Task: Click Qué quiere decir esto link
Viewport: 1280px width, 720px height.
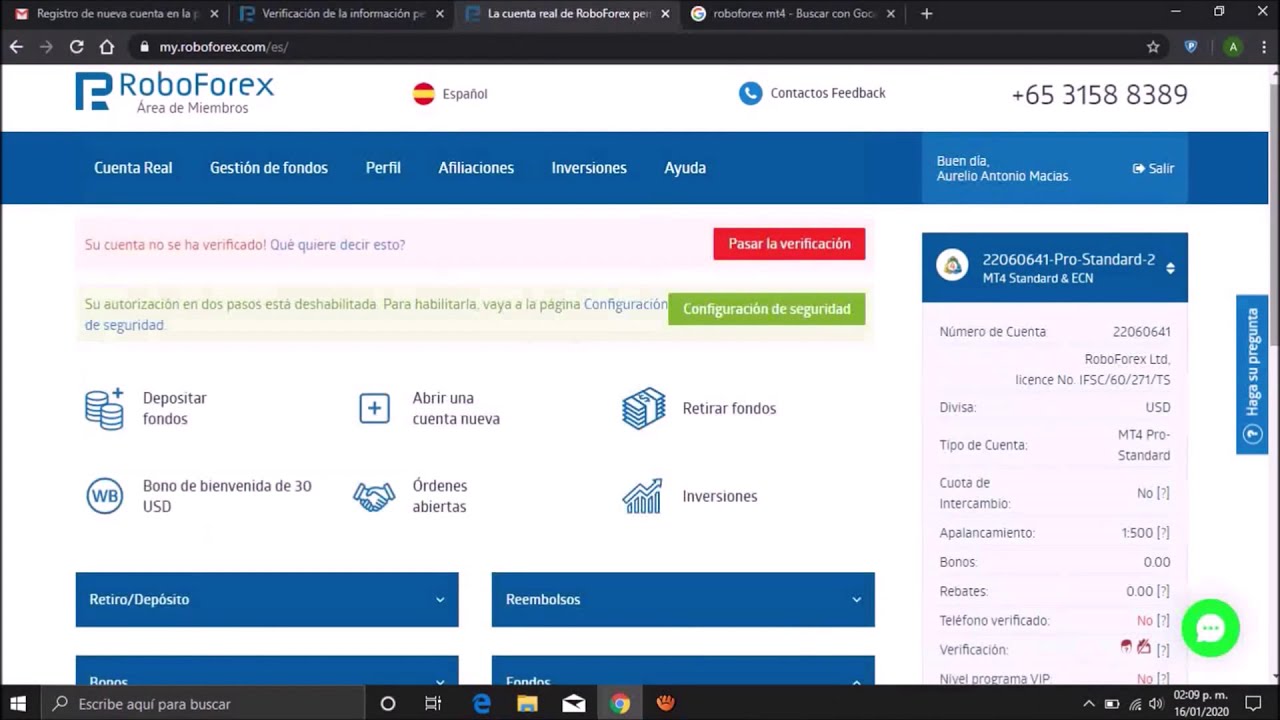Action: pos(337,244)
